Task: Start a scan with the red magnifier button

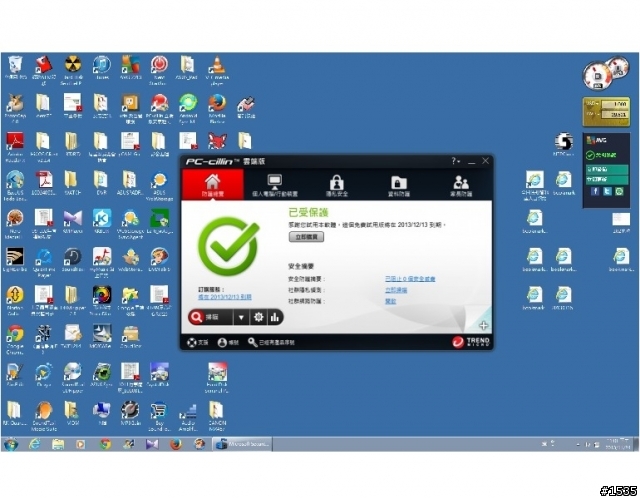Action: (211, 317)
